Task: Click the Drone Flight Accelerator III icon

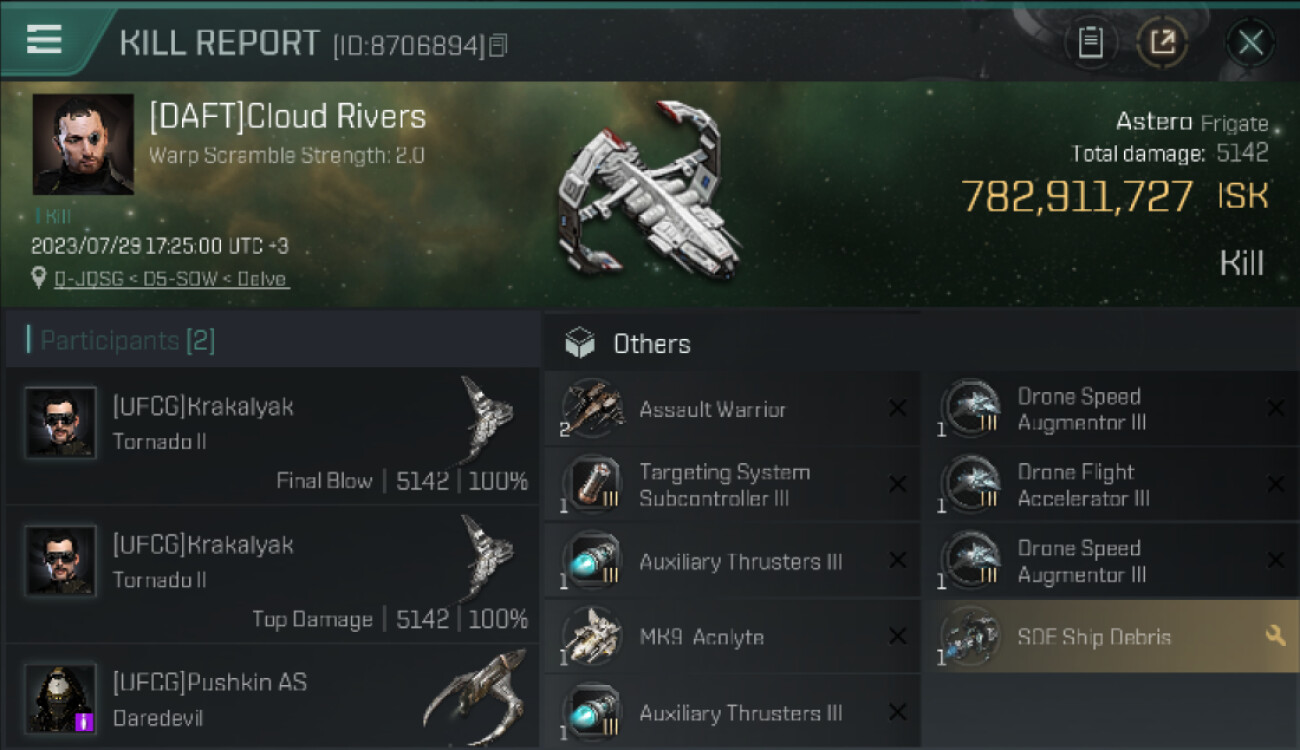Action: [x=971, y=485]
